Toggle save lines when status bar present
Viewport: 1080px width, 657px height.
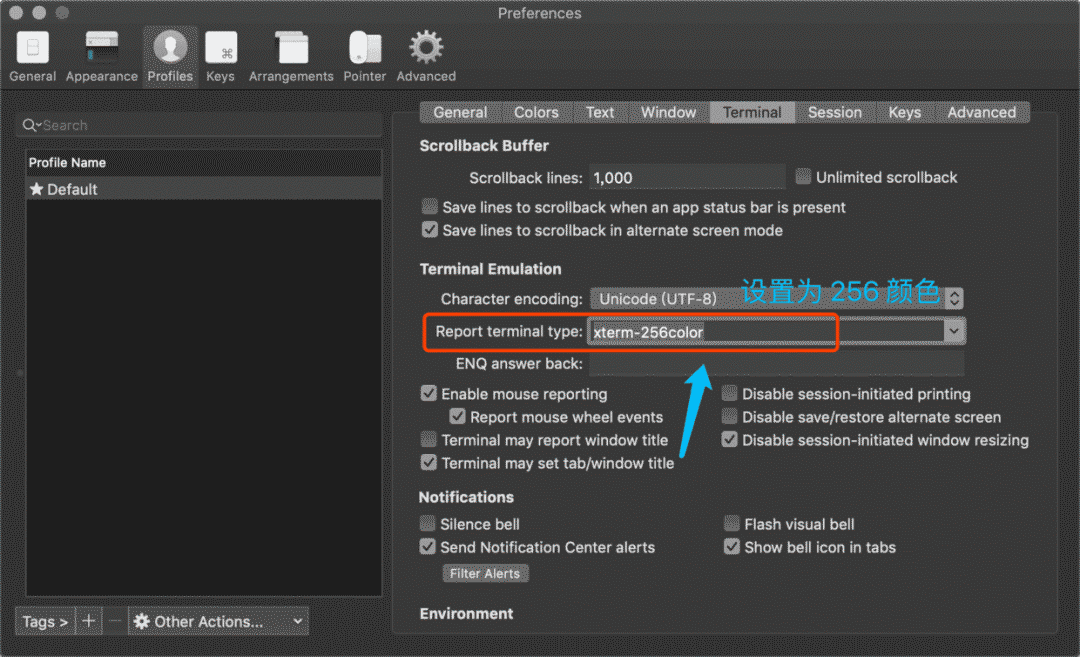tap(430, 207)
